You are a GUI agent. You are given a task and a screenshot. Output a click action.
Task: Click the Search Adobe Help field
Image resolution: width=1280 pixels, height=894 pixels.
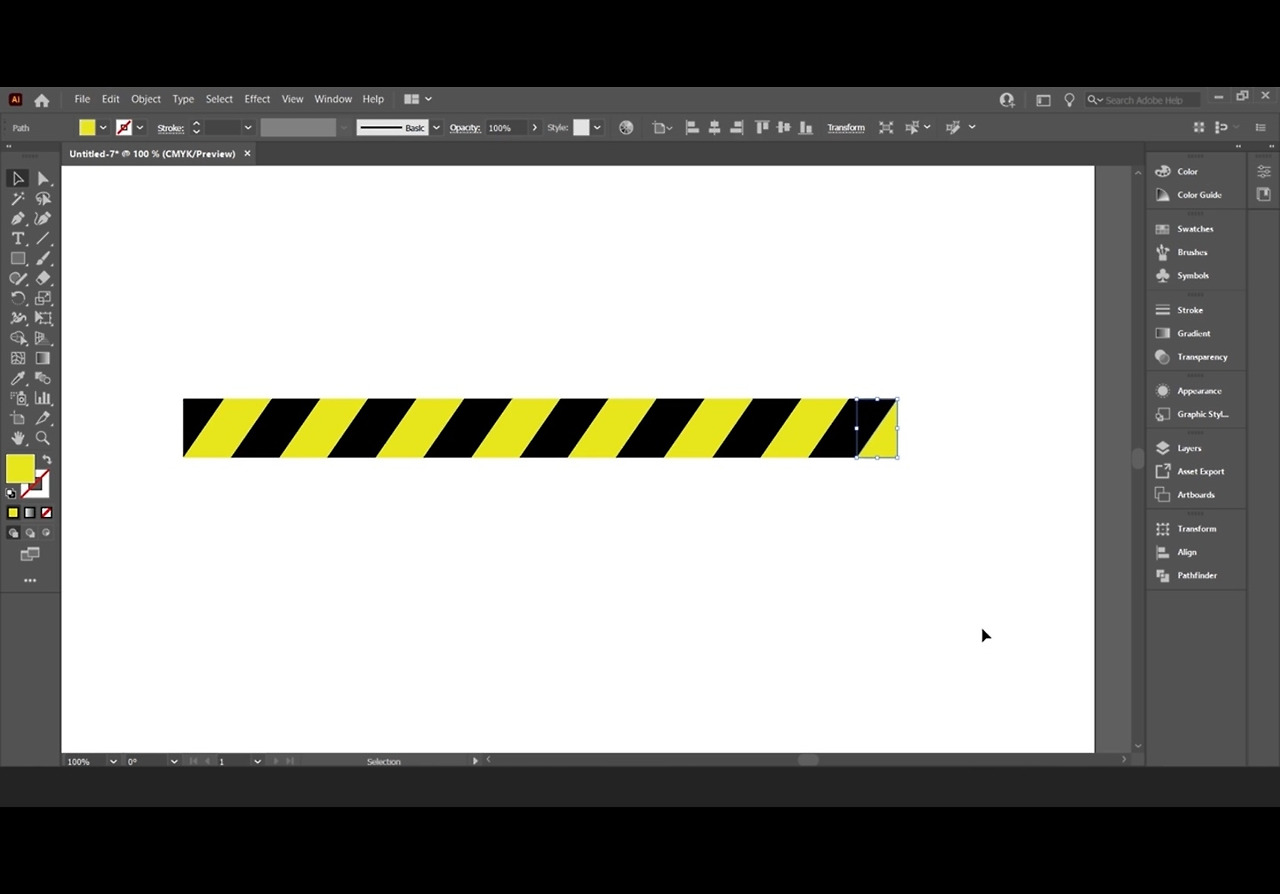click(1144, 100)
